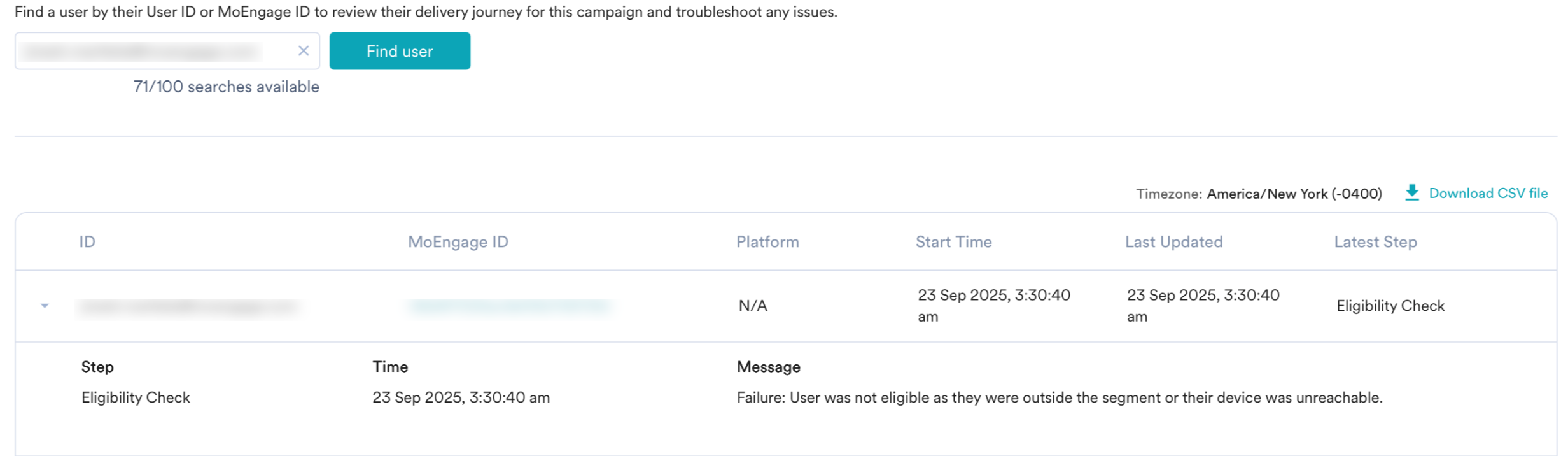Viewport: 1568px width, 456px height.
Task: Click the ID column header
Action: [87, 242]
